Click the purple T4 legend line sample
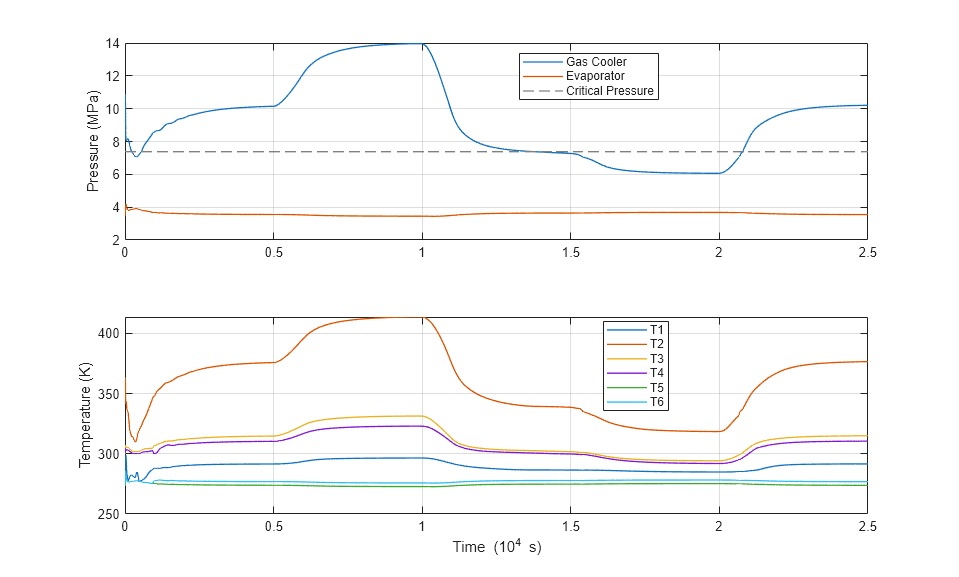This screenshot has height=577, width=959. tap(626, 373)
